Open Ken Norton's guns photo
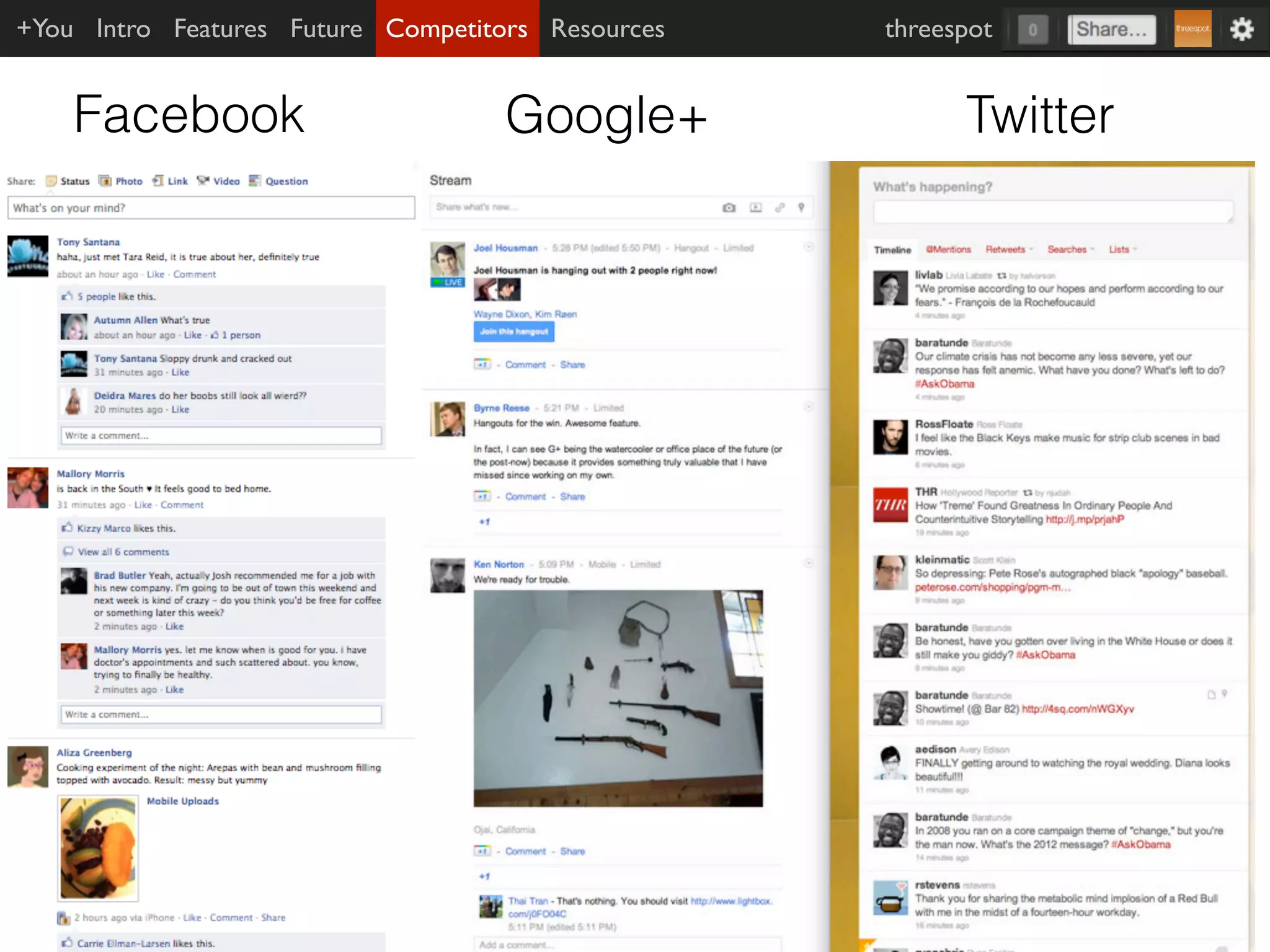Image resolution: width=1270 pixels, height=952 pixels. pos(618,699)
